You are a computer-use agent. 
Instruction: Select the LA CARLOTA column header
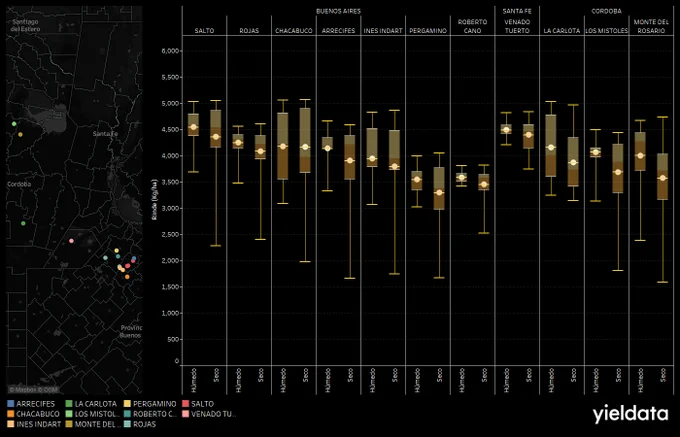point(562,31)
